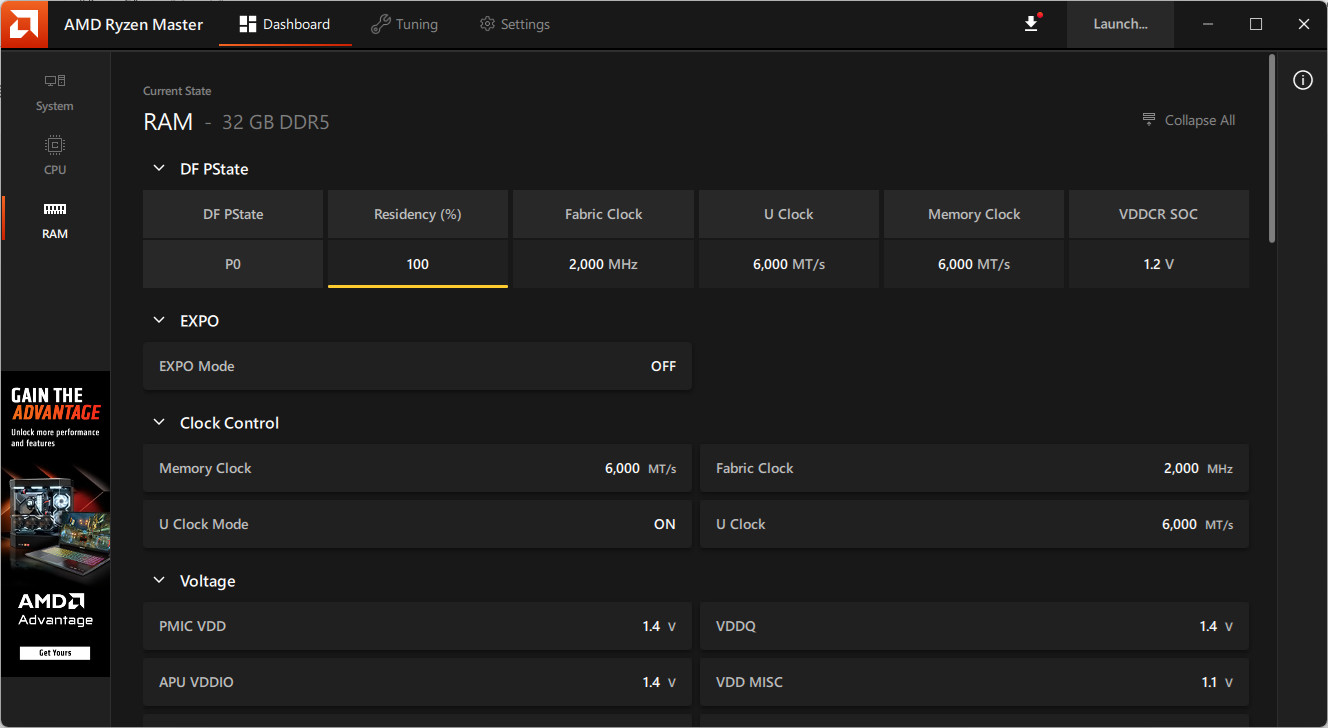
Task: Open the info panel icon
Action: click(1302, 81)
